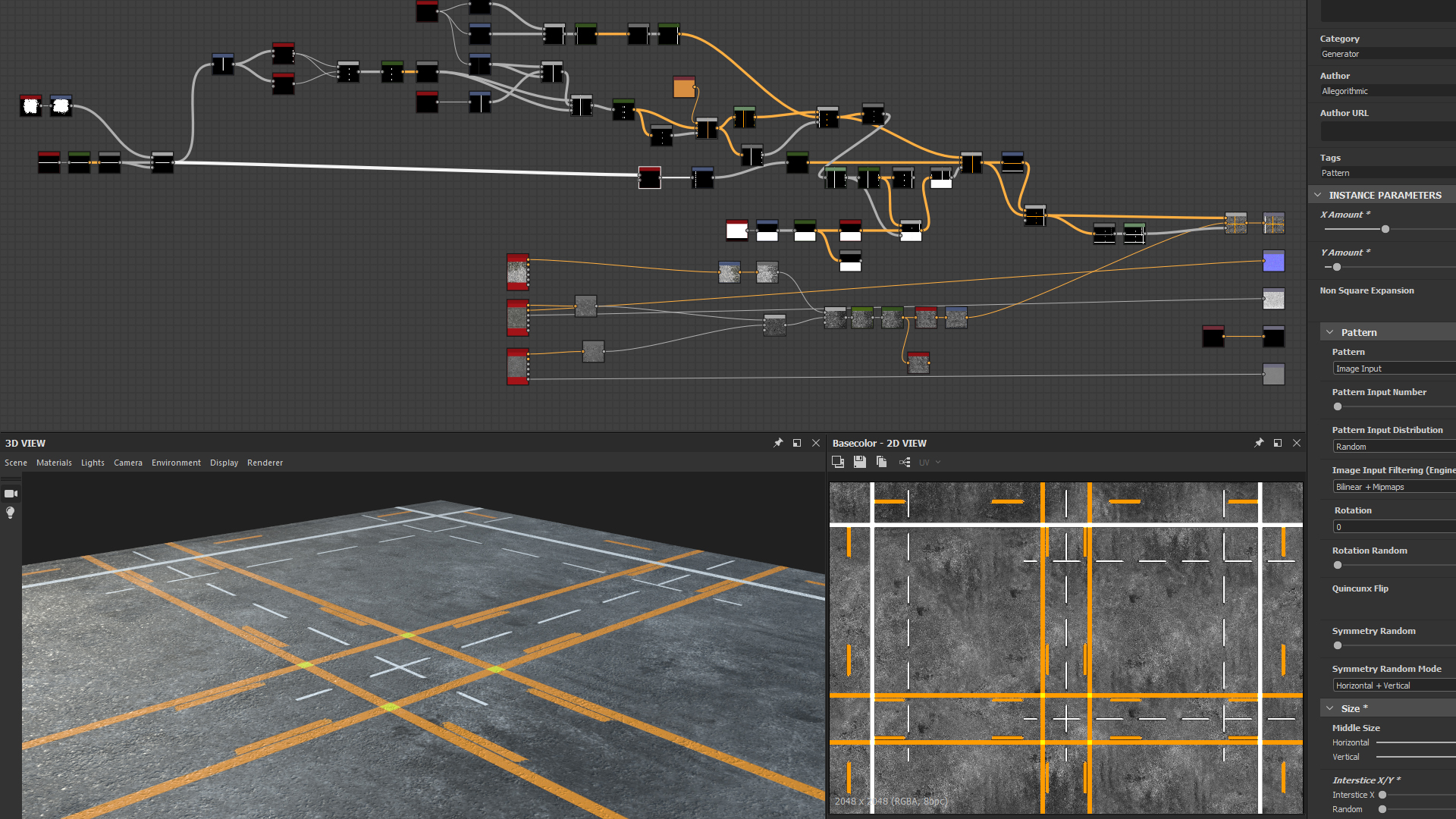Screen dimensions: 1456x819
Task: Undock the Basecolor 2D VIEW panel
Action: pyautogui.click(x=1278, y=443)
